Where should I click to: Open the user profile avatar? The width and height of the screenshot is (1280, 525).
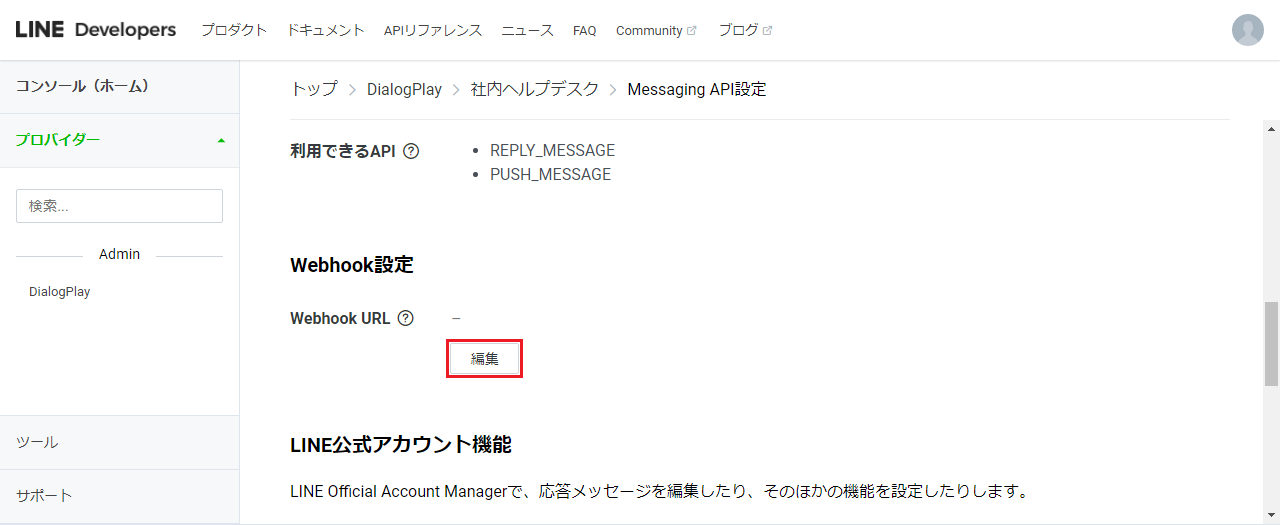point(1248,30)
